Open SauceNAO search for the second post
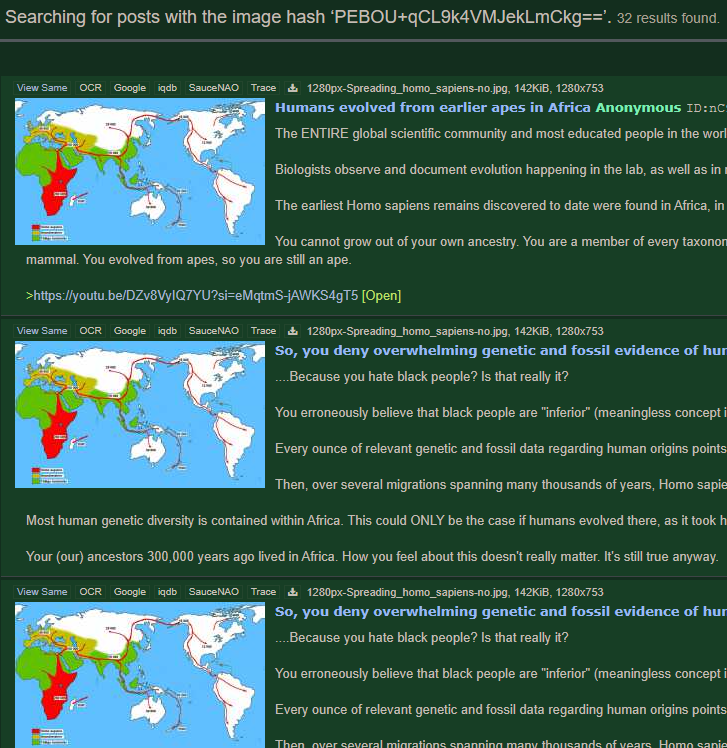 coord(214,331)
